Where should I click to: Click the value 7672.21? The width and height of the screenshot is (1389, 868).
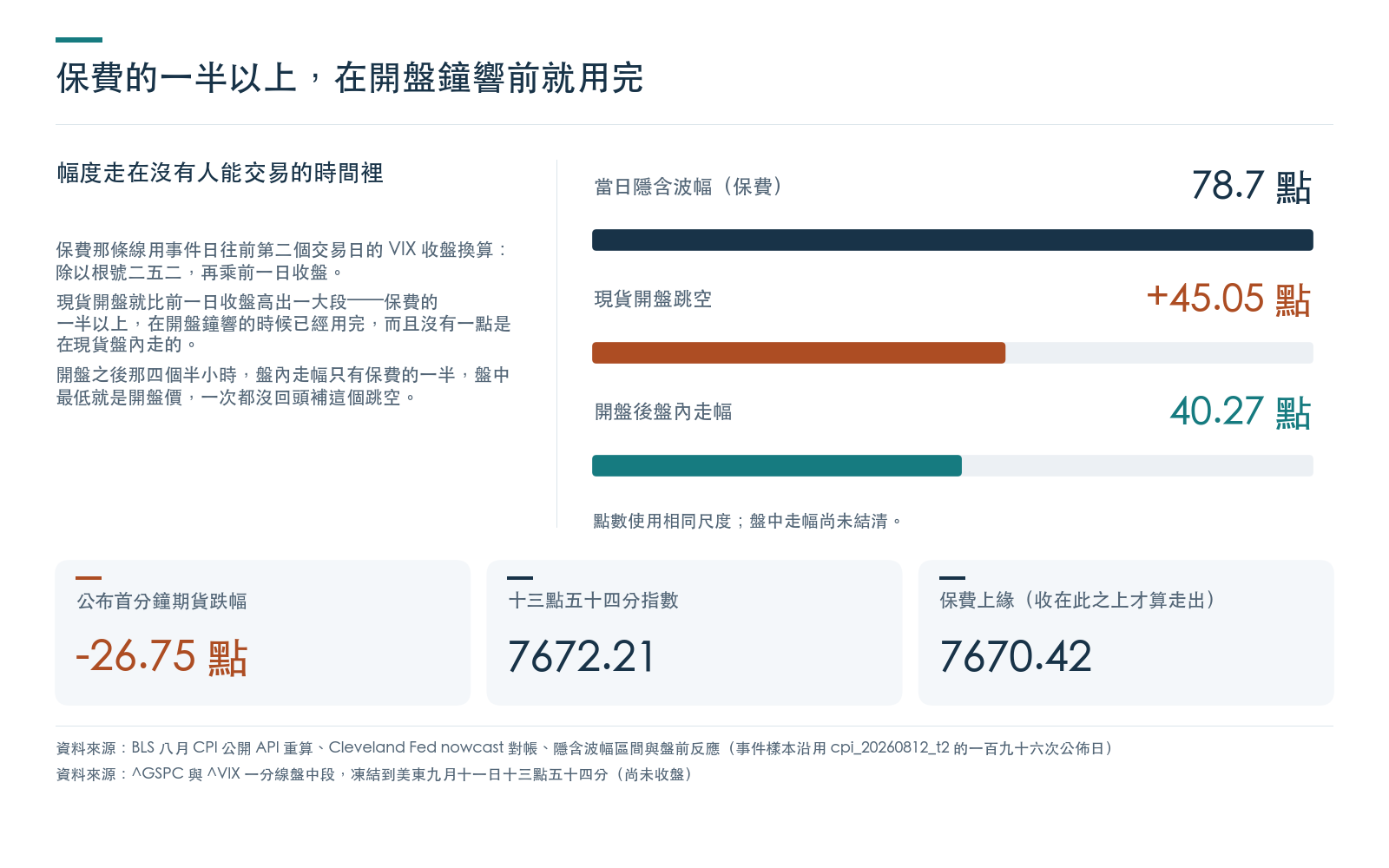tap(581, 656)
